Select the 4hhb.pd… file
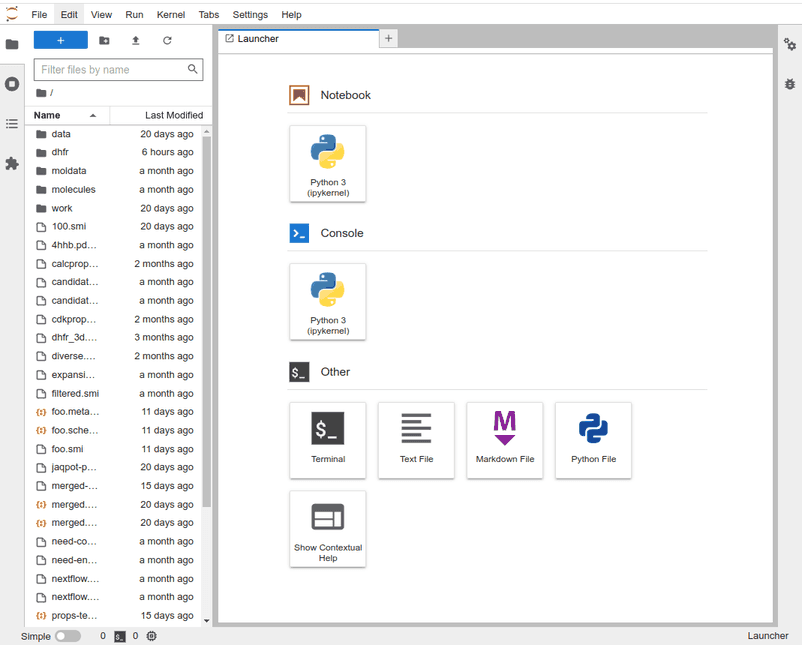802x645 pixels. coord(115,245)
